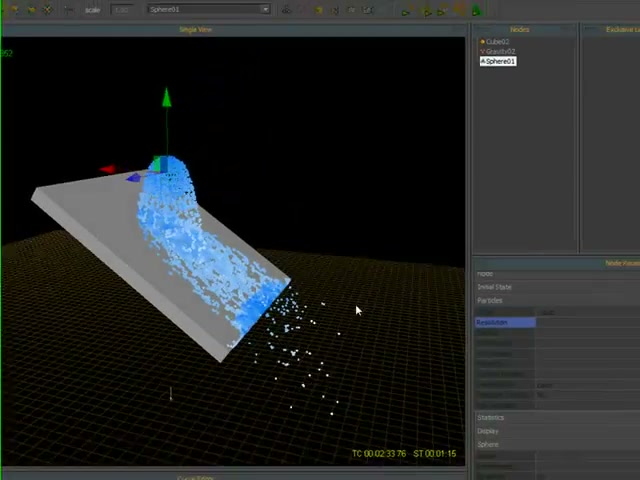
Task: Click the second yellow tool icon in toolbar
Action: click(x=31, y=10)
